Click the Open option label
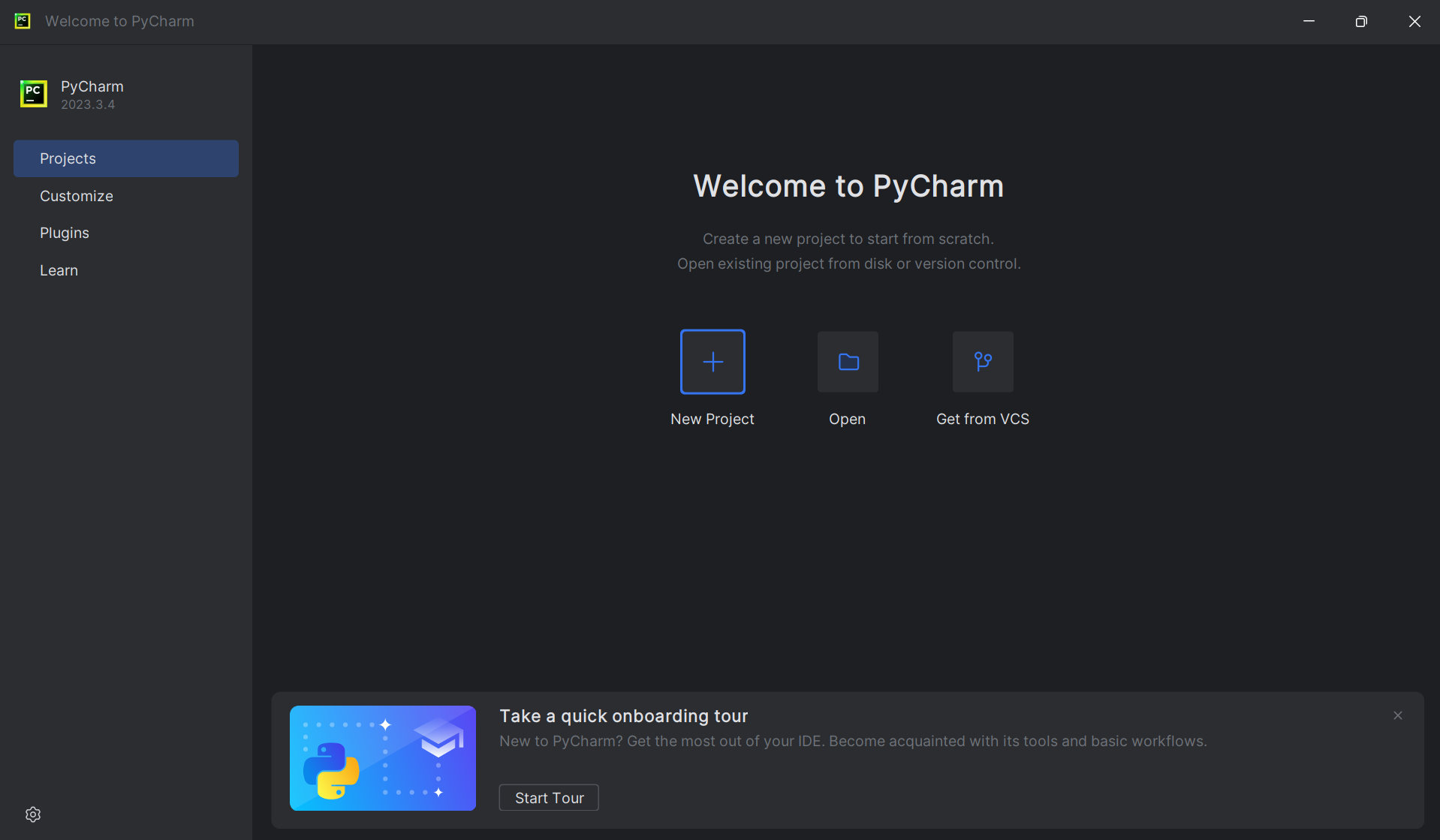This screenshot has height=840, width=1440. point(847,419)
